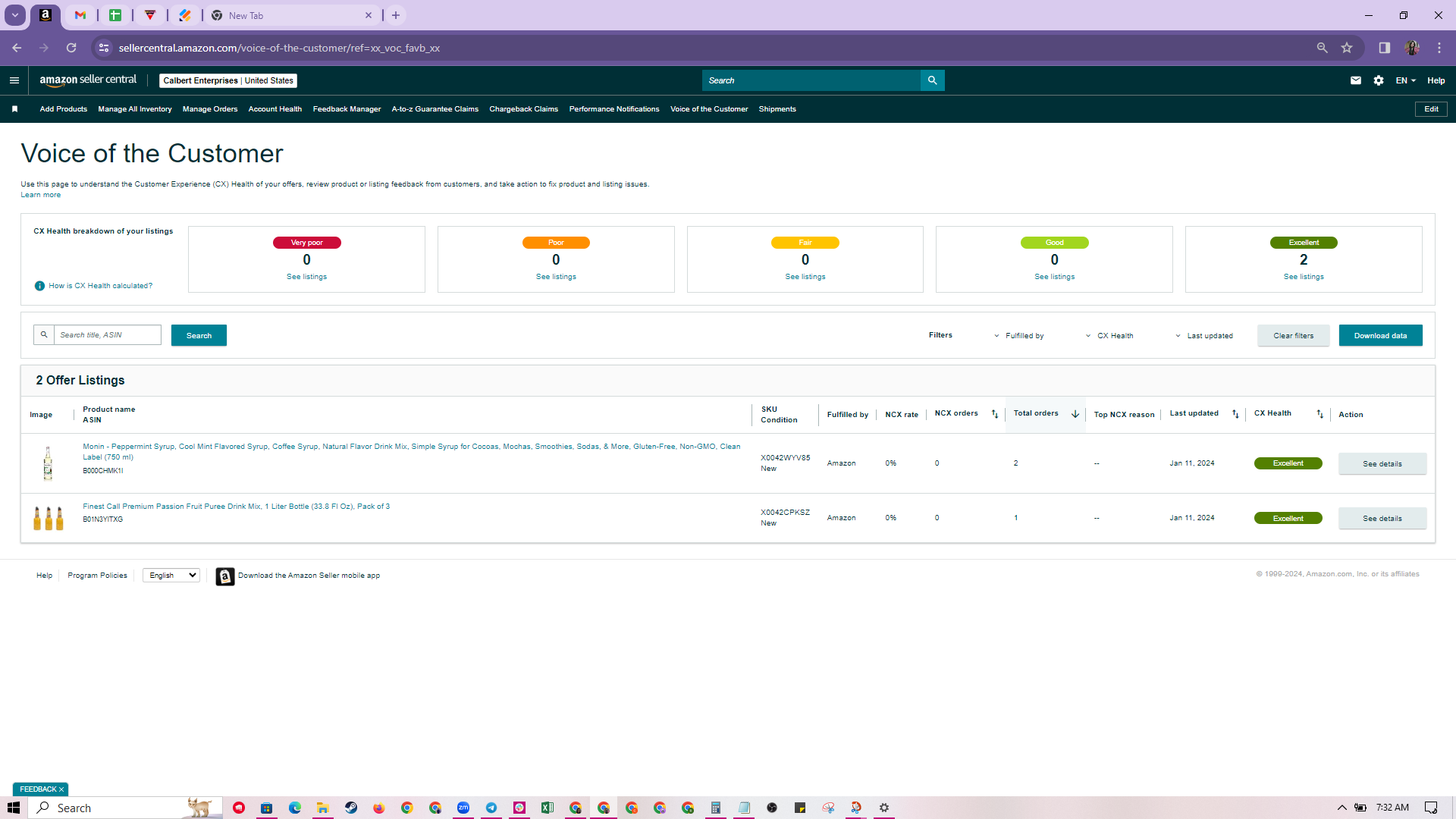The width and height of the screenshot is (1456, 819).
Task: Open Chargeback Claims
Action: [524, 109]
